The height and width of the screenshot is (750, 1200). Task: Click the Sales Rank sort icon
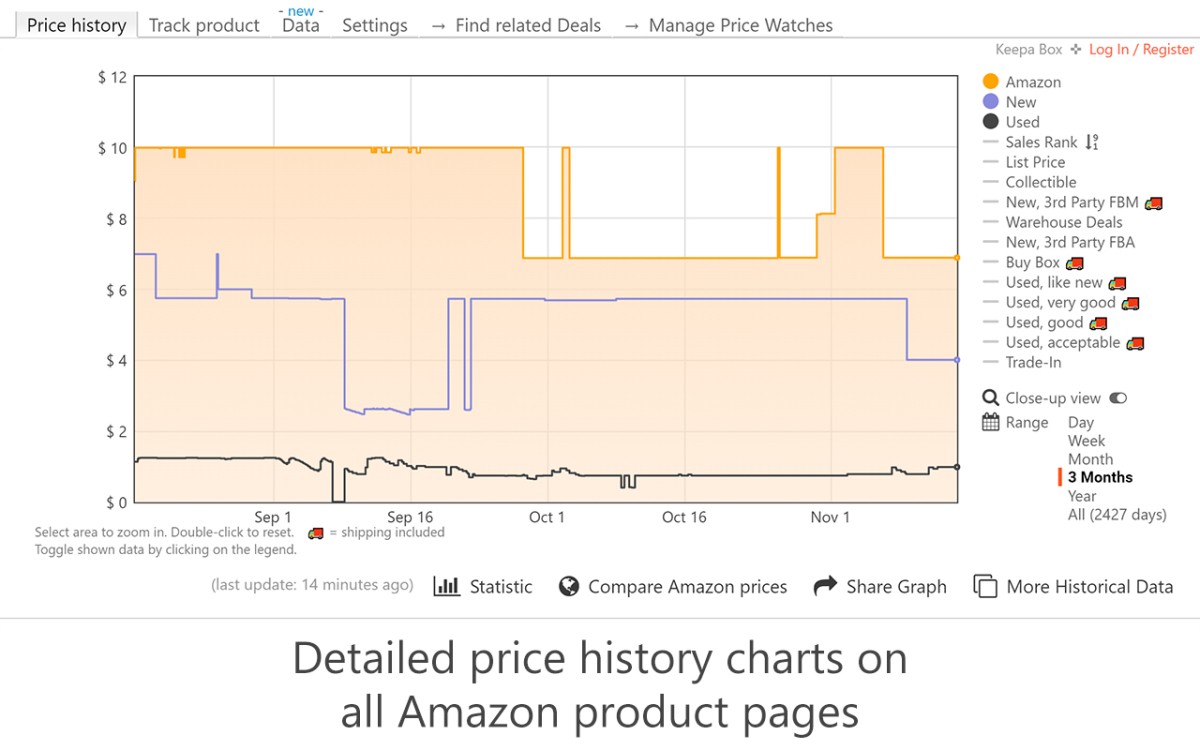coord(1092,142)
